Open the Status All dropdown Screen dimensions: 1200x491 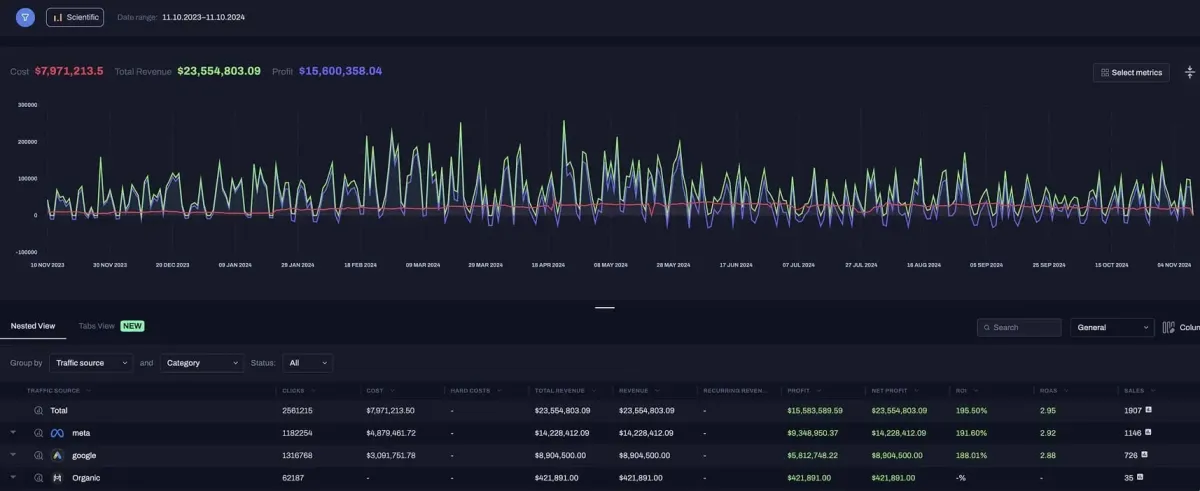[308, 363]
